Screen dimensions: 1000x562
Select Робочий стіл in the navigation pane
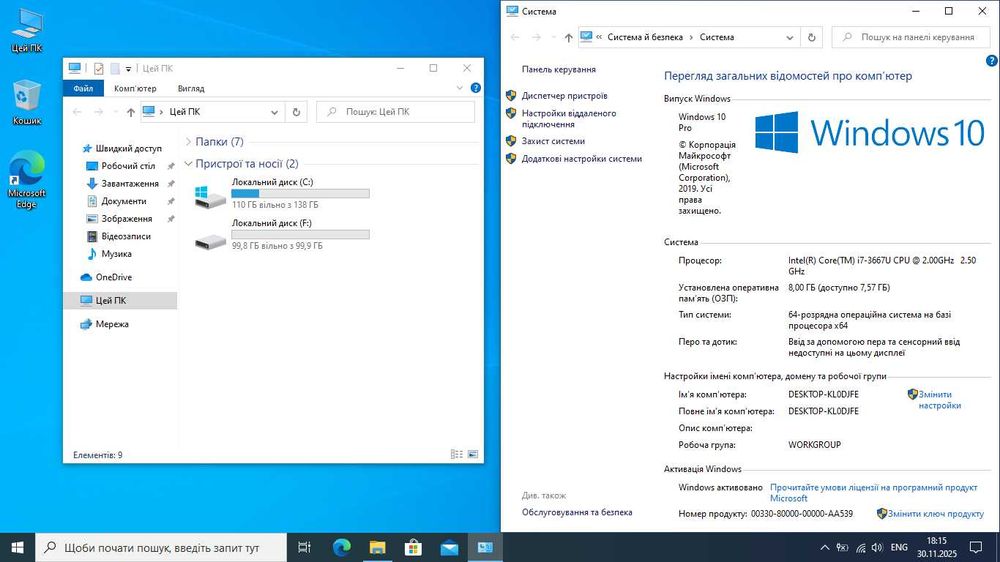(128, 166)
